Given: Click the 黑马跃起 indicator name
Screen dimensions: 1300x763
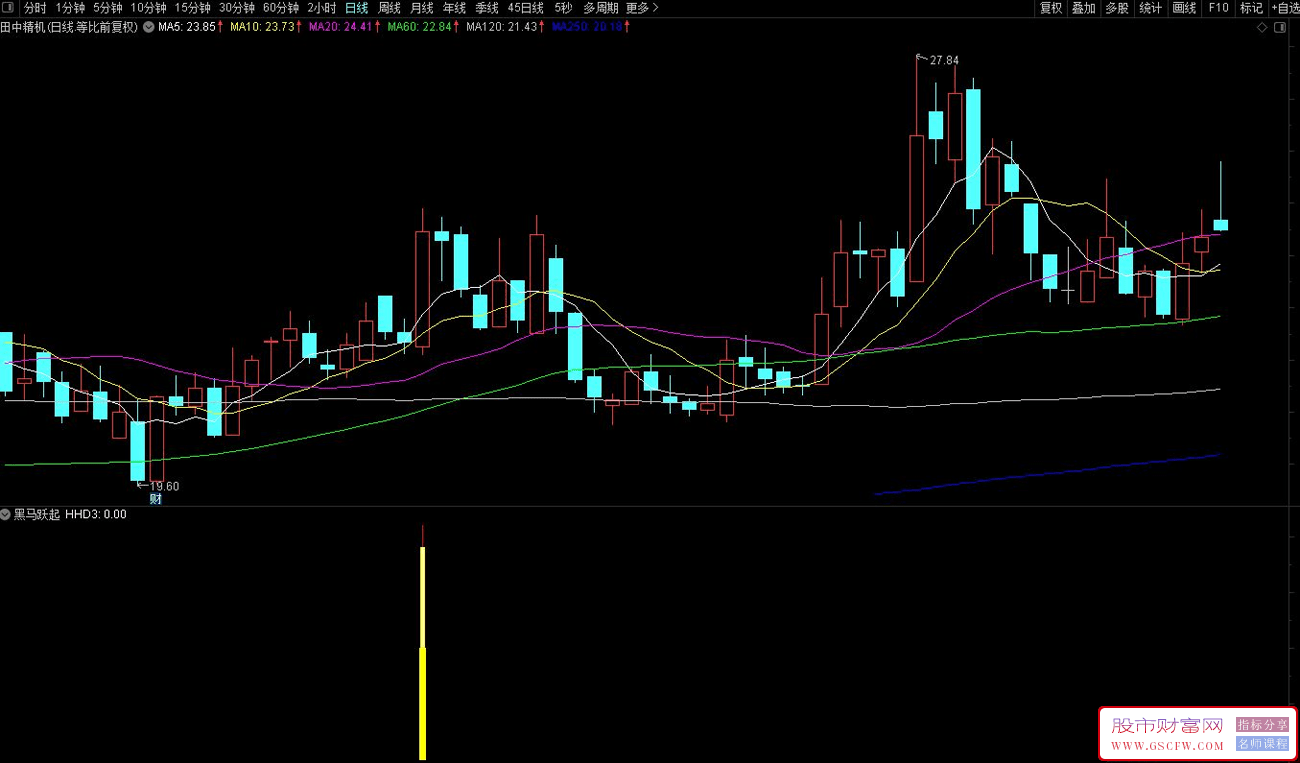Looking at the screenshot, I should pos(37,514).
